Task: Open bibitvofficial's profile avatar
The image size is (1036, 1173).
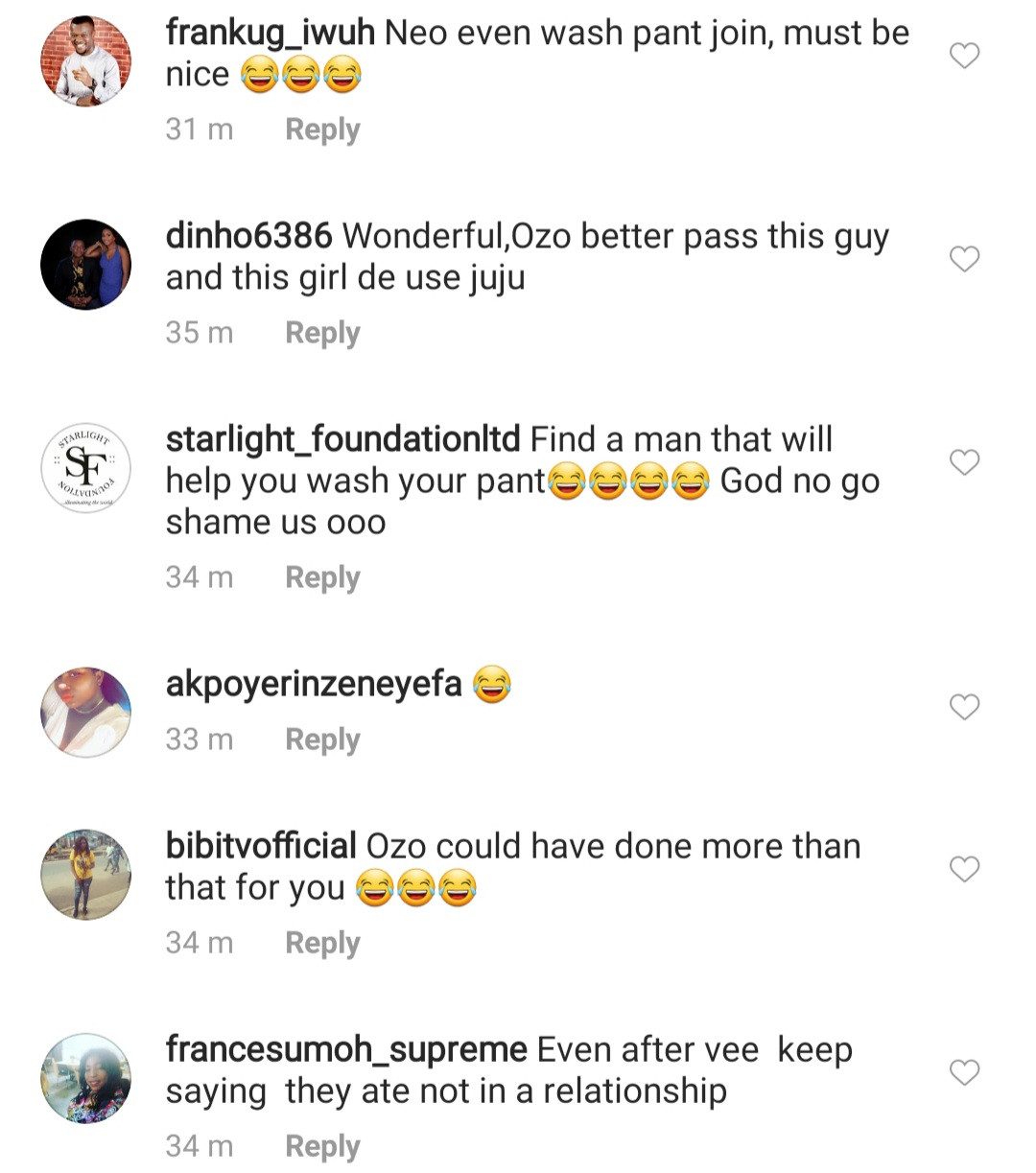Action: coord(86,875)
